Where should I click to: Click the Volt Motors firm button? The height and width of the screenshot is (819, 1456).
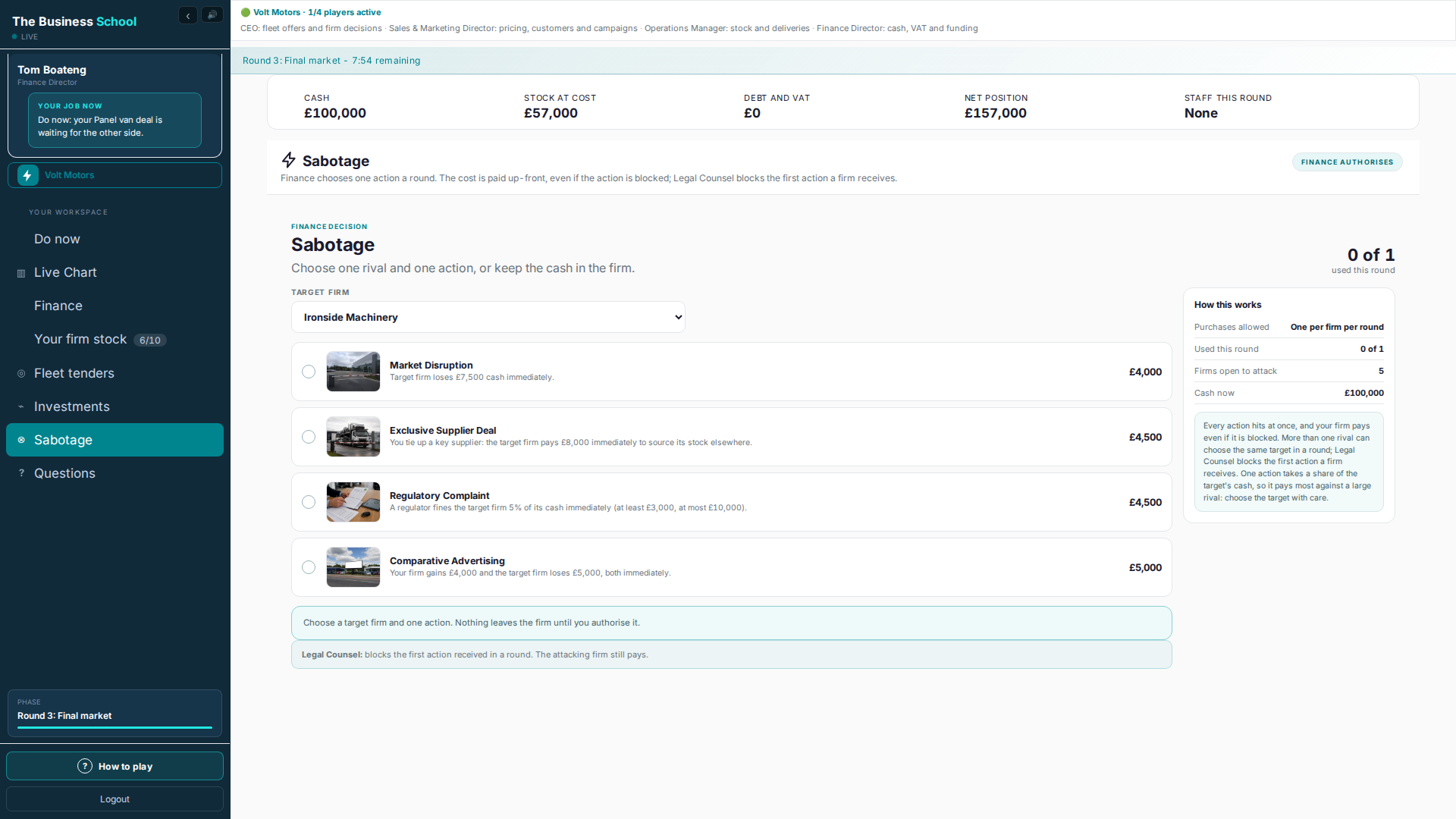[x=115, y=175]
